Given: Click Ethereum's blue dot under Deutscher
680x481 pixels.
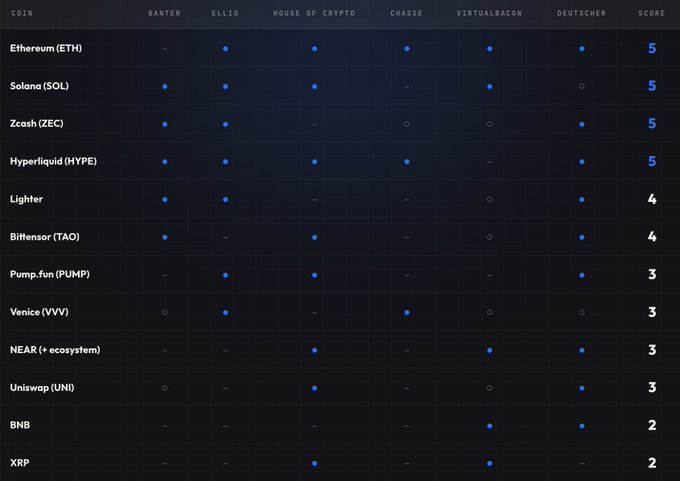Looking at the screenshot, I should (x=582, y=49).
